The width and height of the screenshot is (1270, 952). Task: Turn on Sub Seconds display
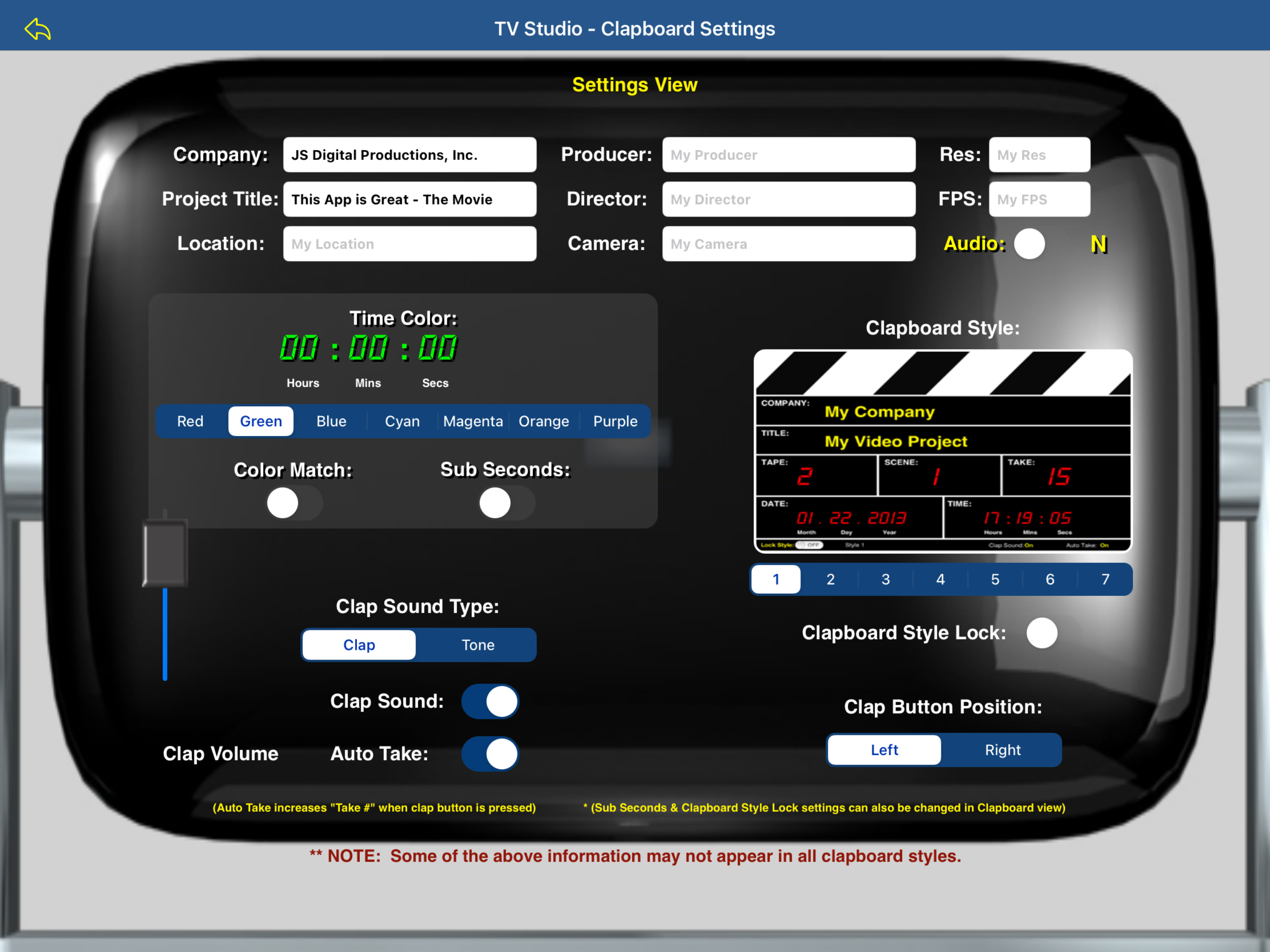506,503
